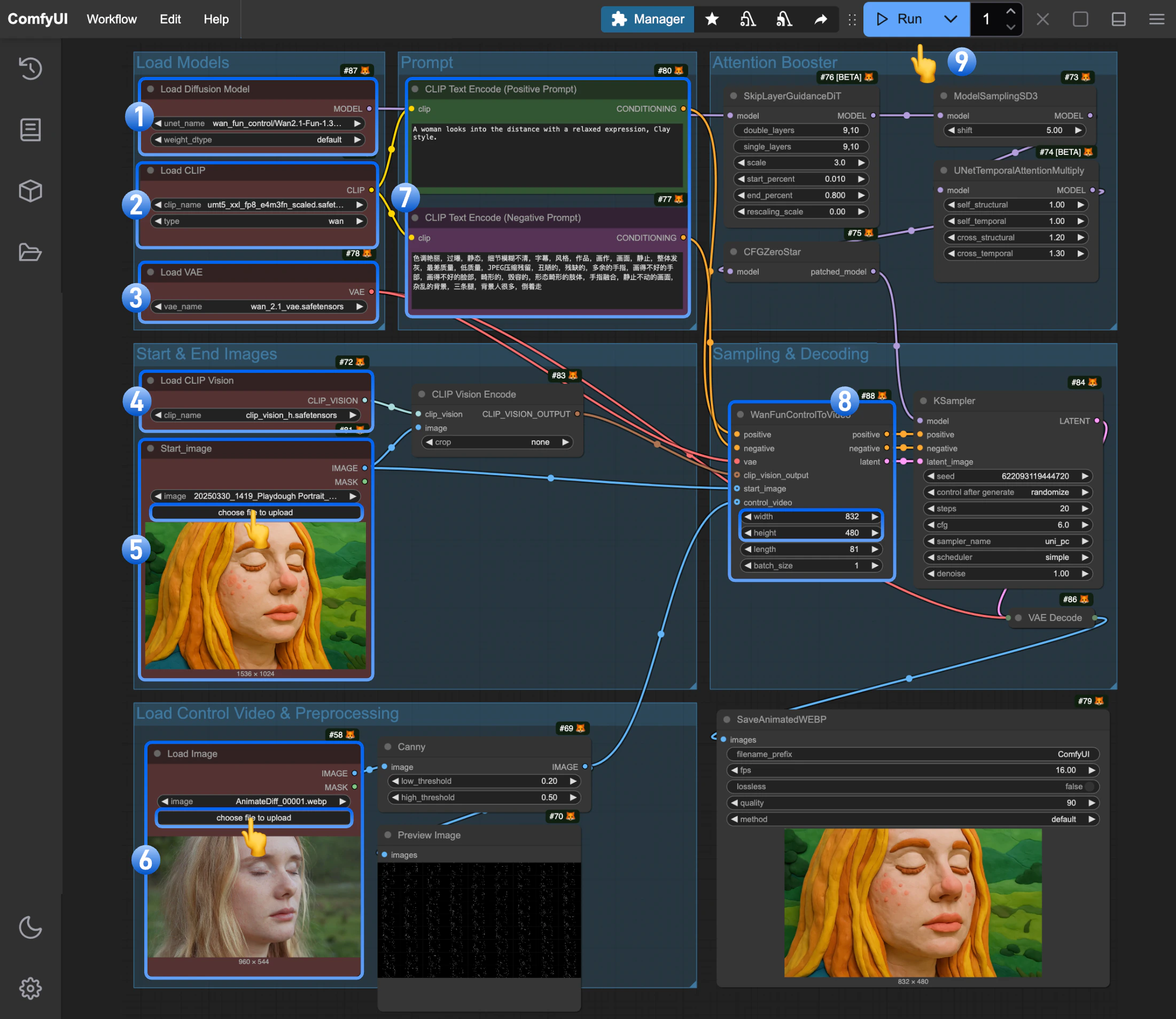Open the workflow history sidebar panel

(30, 68)
